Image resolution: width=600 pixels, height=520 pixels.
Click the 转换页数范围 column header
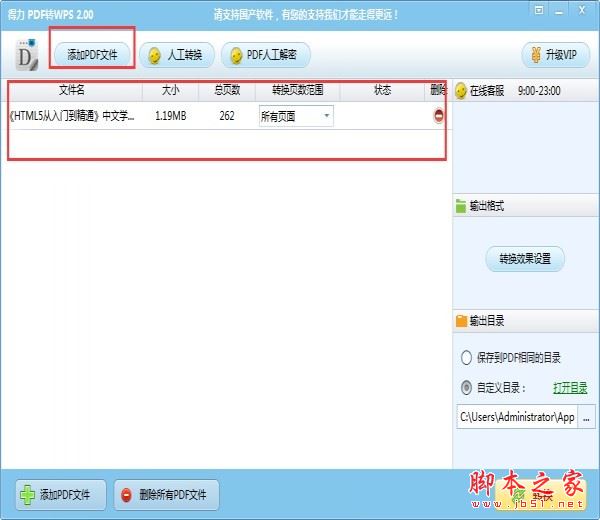[298, 90]
